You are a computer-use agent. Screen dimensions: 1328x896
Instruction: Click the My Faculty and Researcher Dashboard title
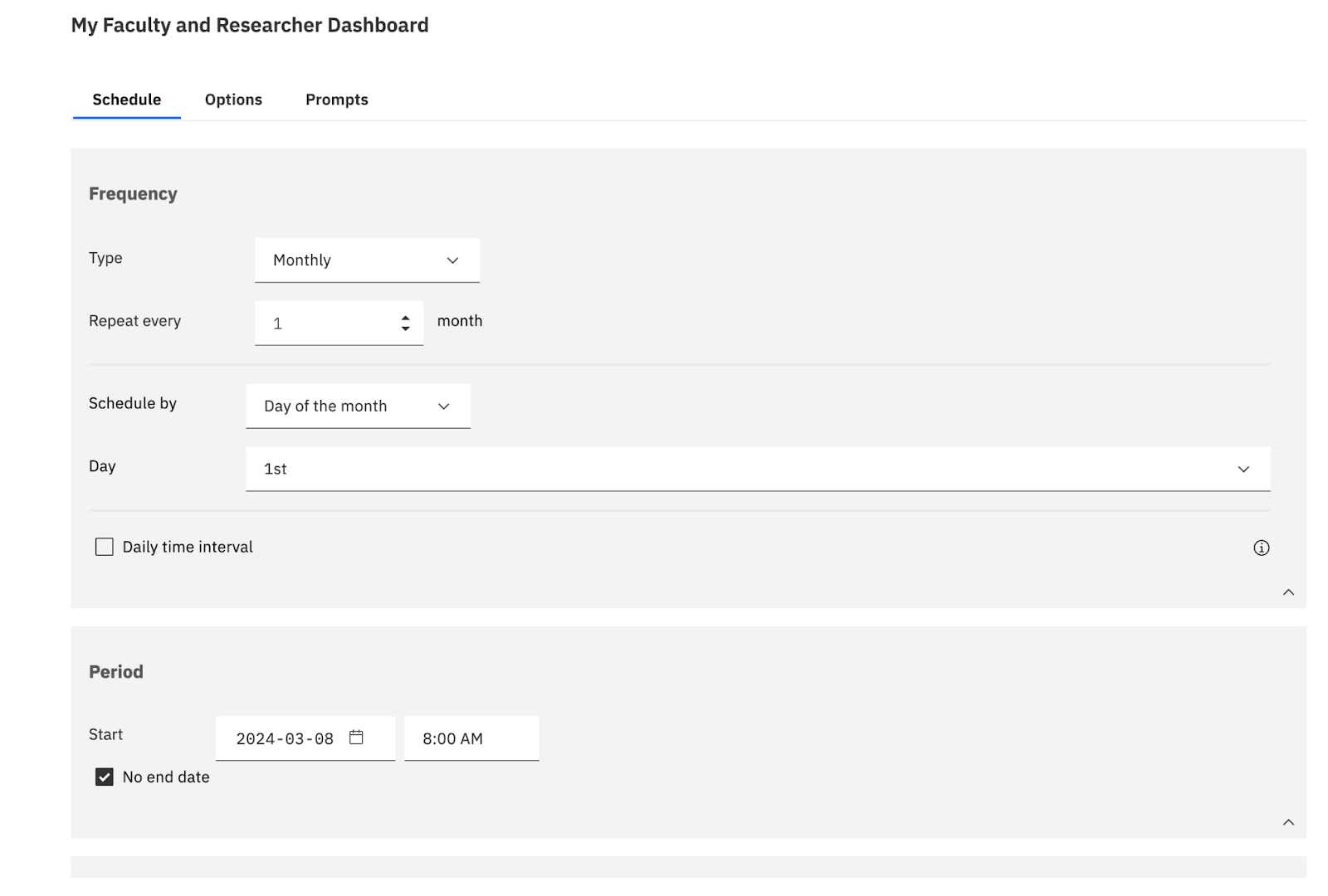tap(250, 26)
